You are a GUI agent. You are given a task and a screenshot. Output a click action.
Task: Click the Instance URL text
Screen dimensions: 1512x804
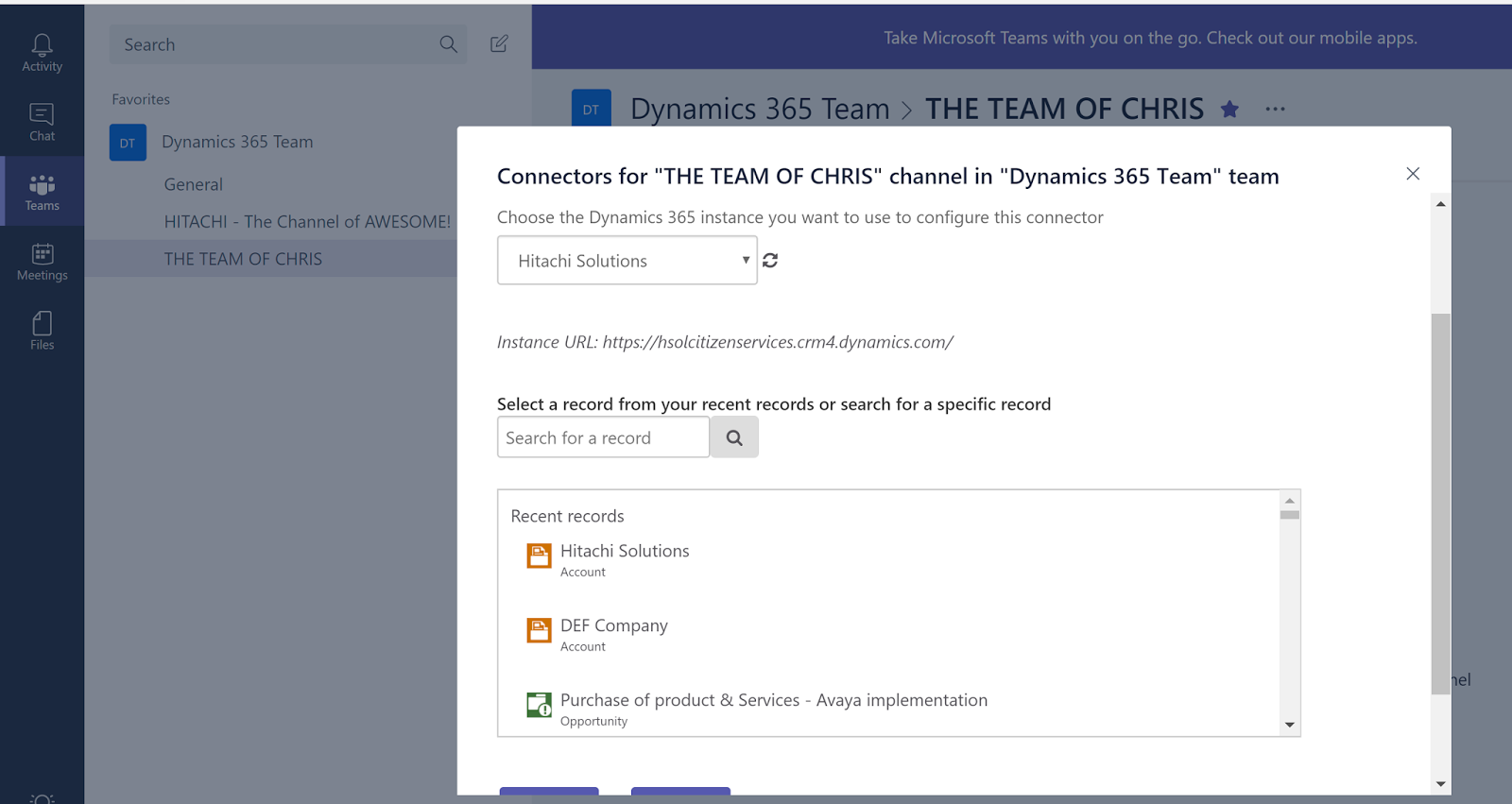725,342
